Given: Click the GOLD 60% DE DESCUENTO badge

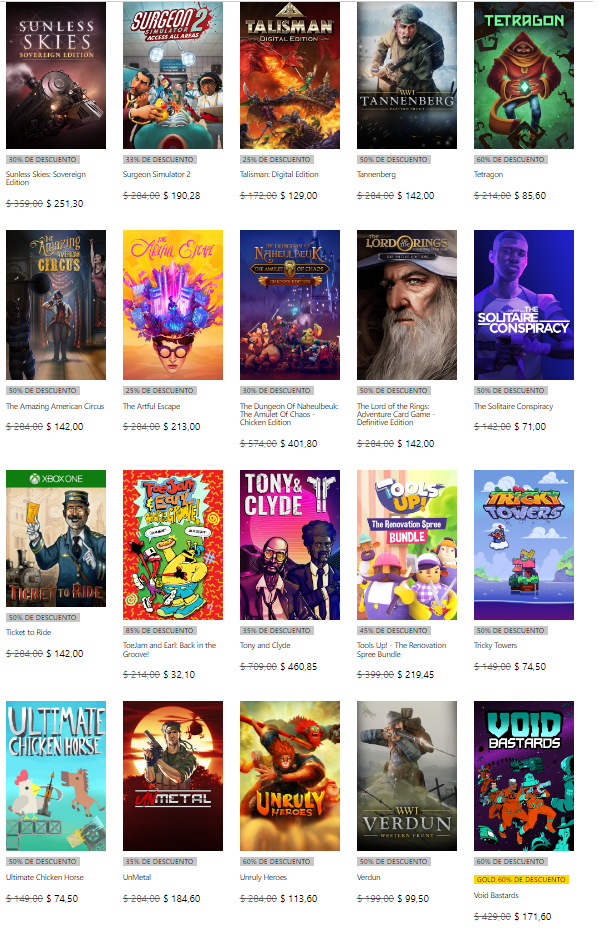Looking at the screenshot, I should click(521, 879).
